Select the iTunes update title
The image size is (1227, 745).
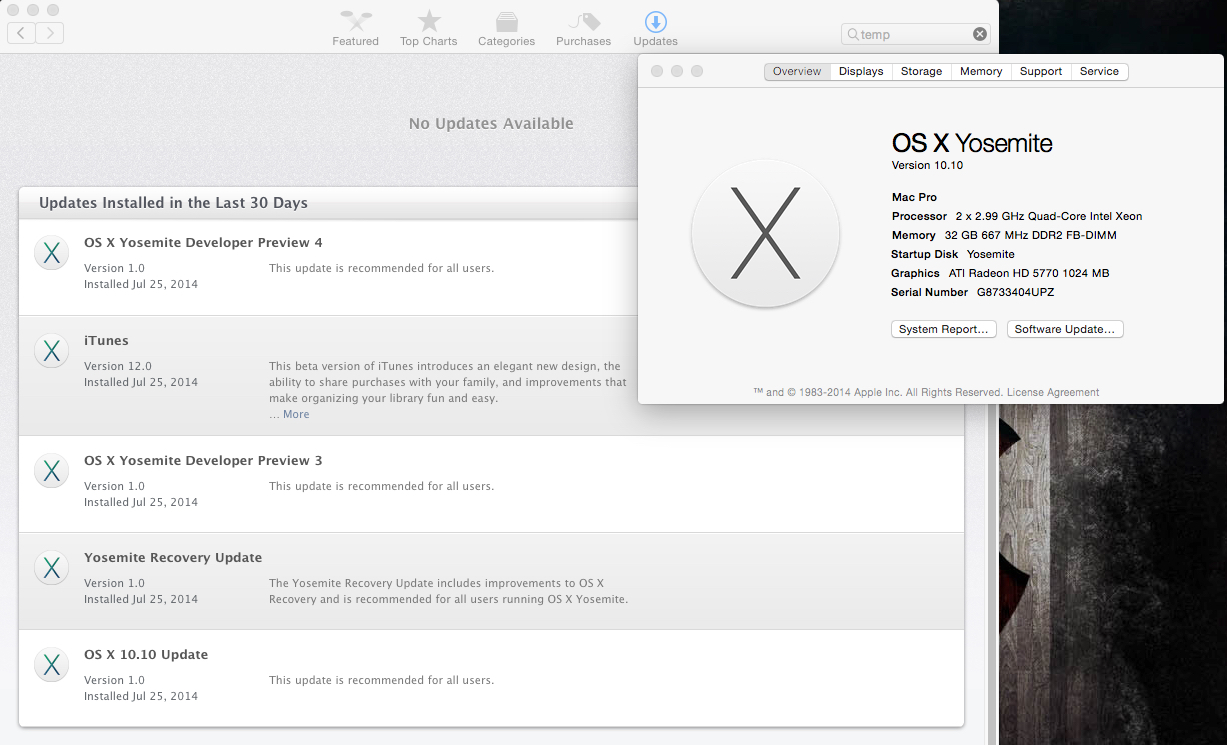tap(106, 340)
